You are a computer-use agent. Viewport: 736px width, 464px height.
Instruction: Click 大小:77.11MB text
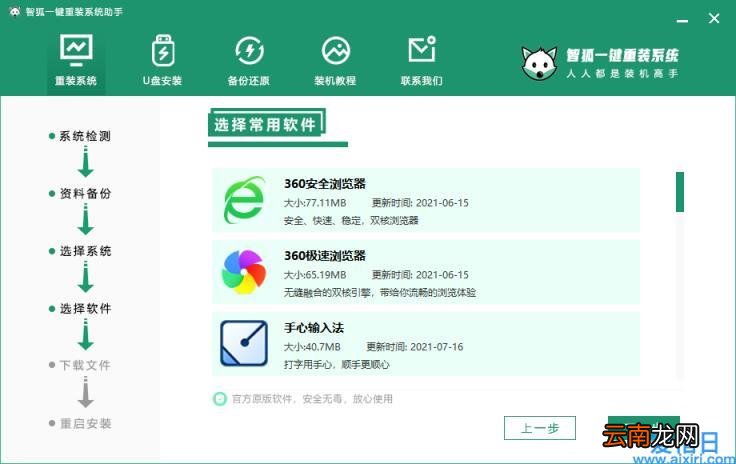[x=315, y=203]
